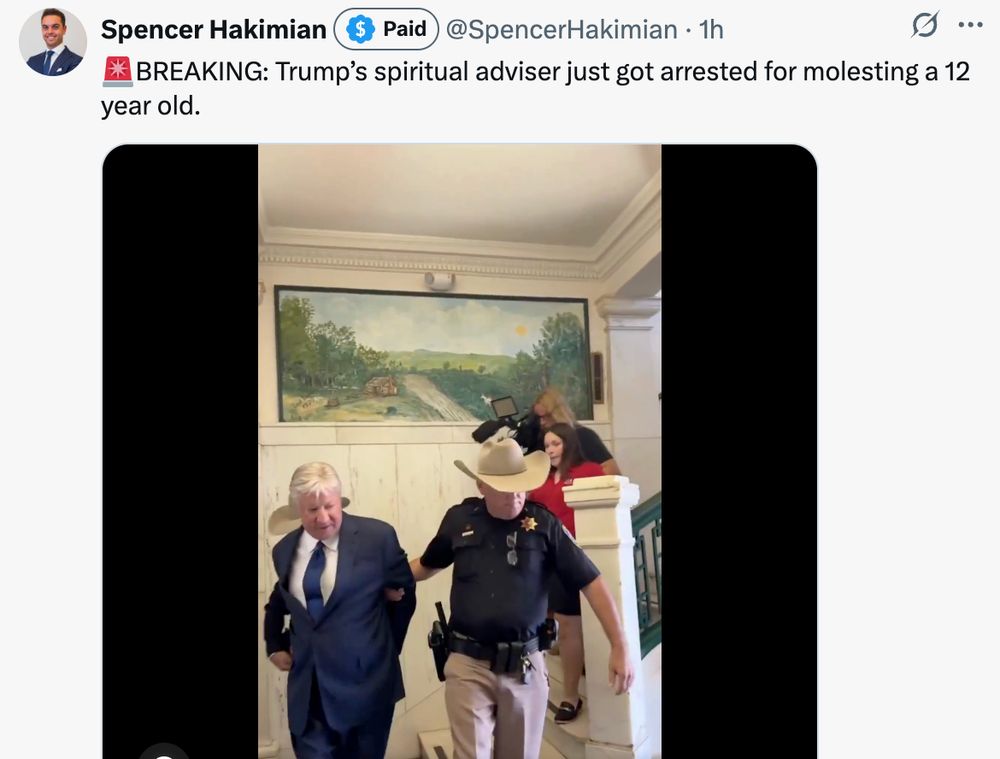Image resolution: width=1000 pixels, height=759 pixels.
Task: Click the blue Paid subscription badge
Action: point(387,29)
